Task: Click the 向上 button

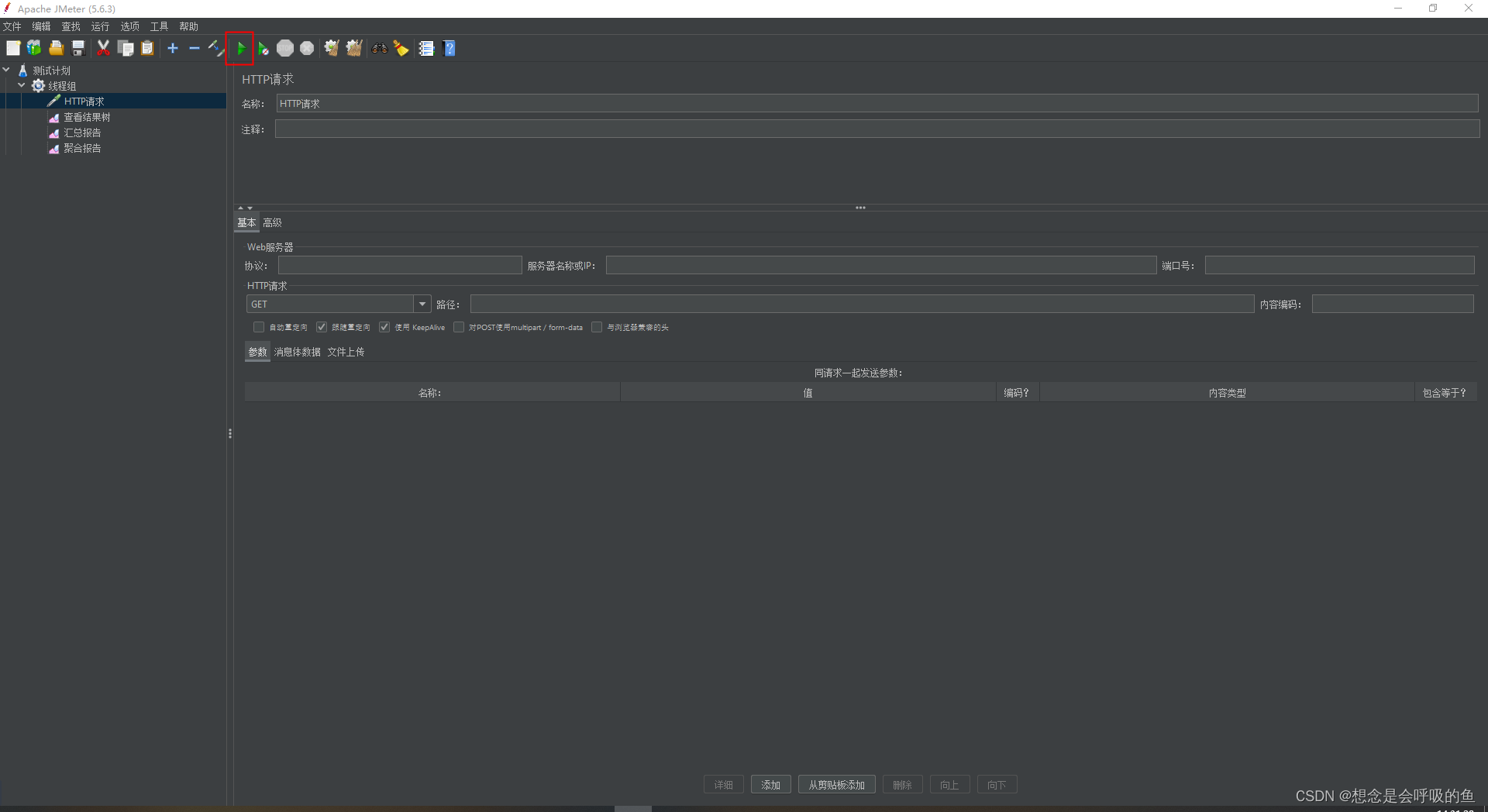Action: (949, 785)
